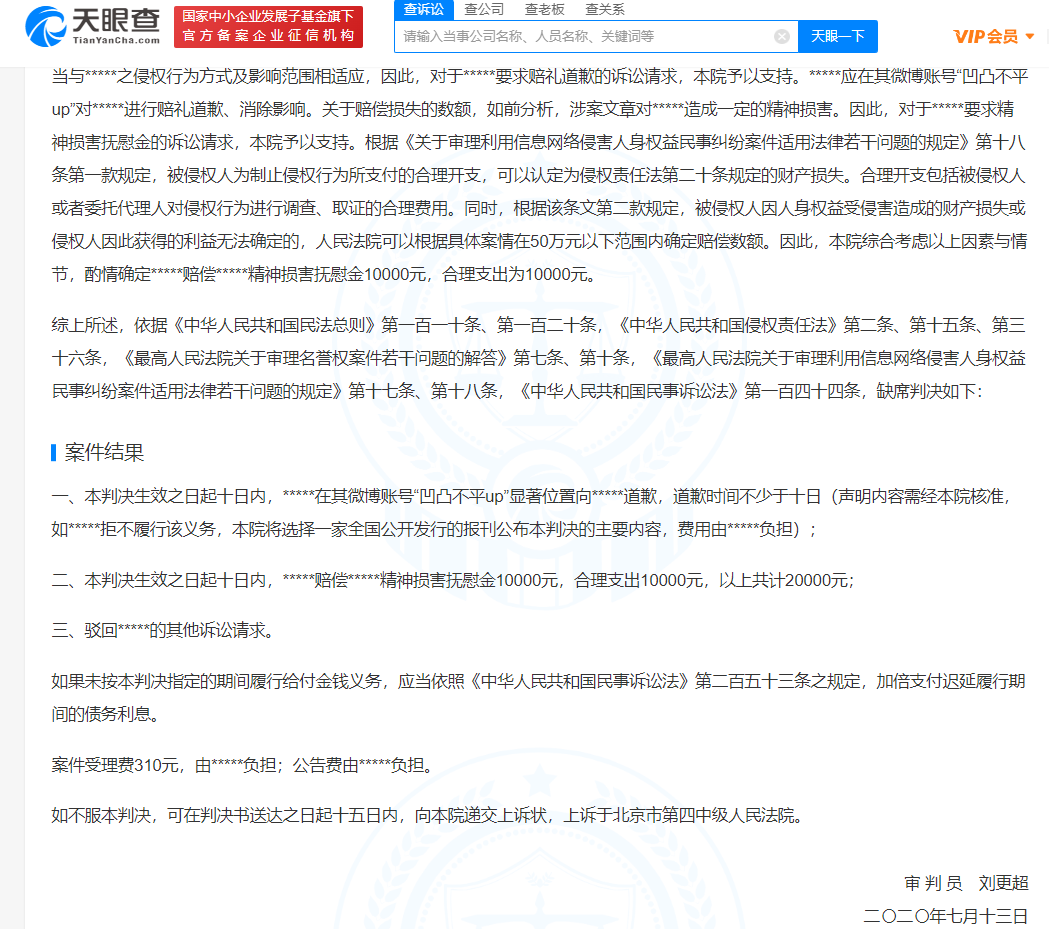
Task: Click the 案件结果 section heading
Action: [x=104, y=453]
